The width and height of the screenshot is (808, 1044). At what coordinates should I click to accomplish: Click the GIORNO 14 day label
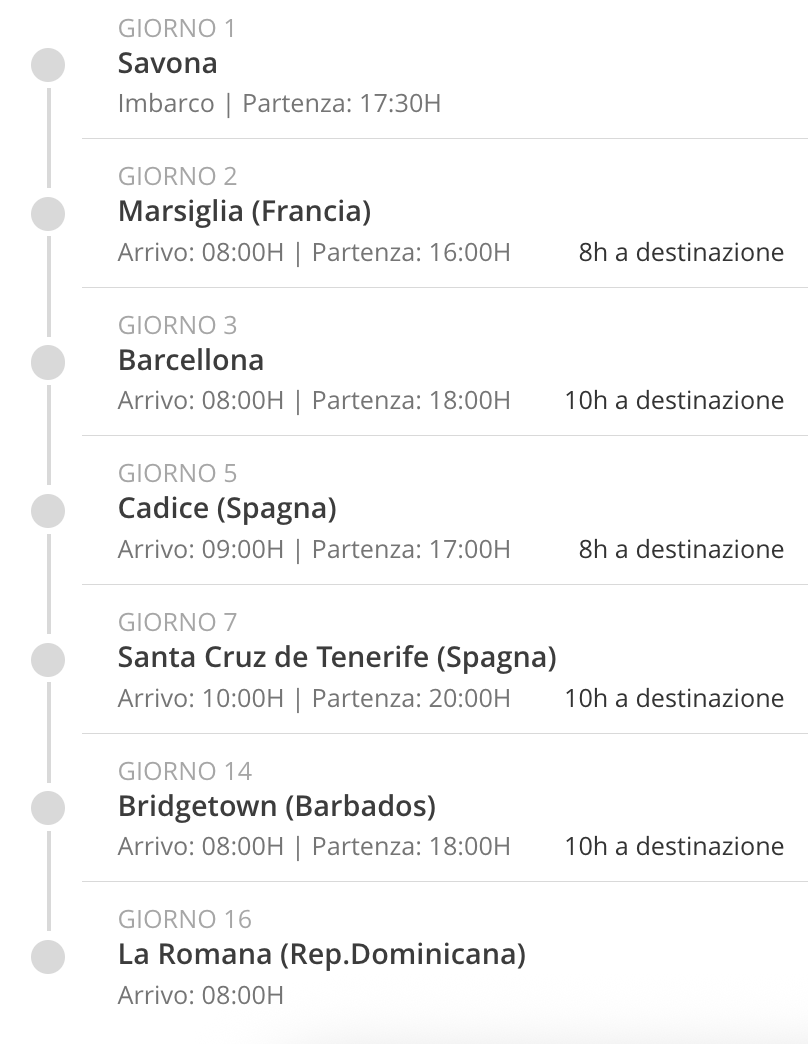(184, 771)
